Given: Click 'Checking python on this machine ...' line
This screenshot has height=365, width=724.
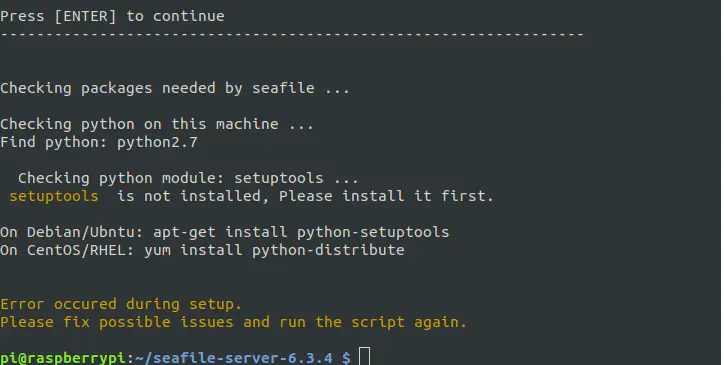Looking at the screenshot, I should [157, 124].
